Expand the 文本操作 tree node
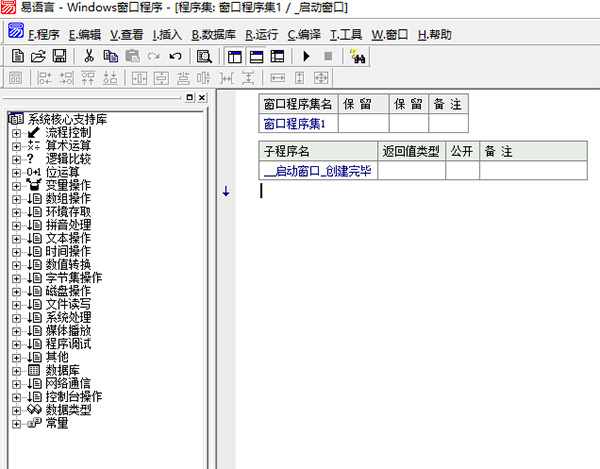The height and width of the screenshot is (469, 600). (16, 239)
